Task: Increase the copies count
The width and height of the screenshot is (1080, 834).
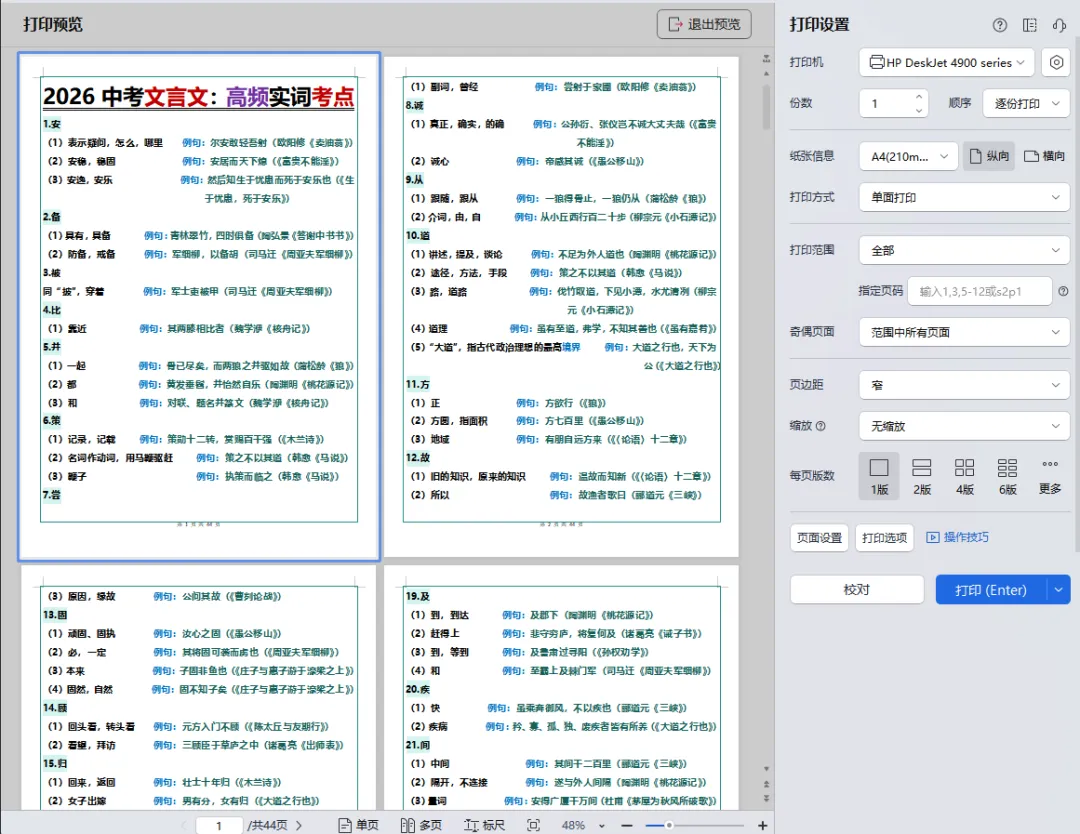Action: point(919,97)
